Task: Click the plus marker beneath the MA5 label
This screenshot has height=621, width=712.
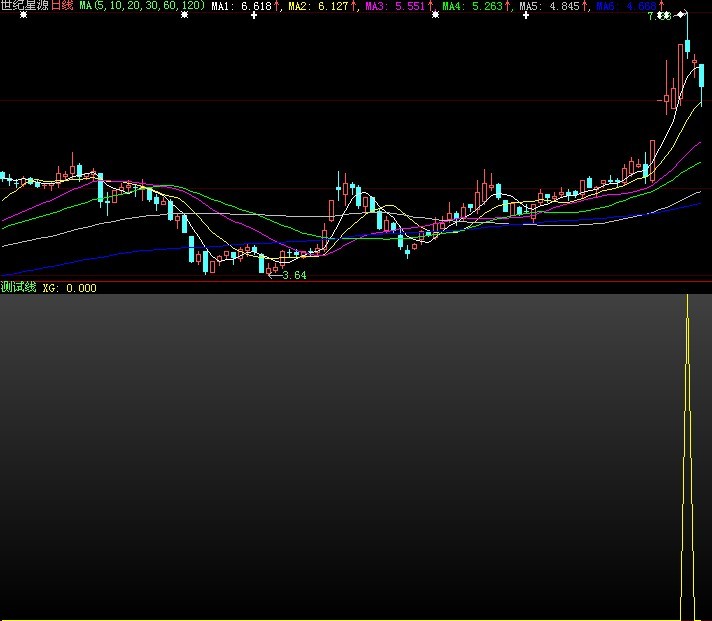Action: [526, 15]
